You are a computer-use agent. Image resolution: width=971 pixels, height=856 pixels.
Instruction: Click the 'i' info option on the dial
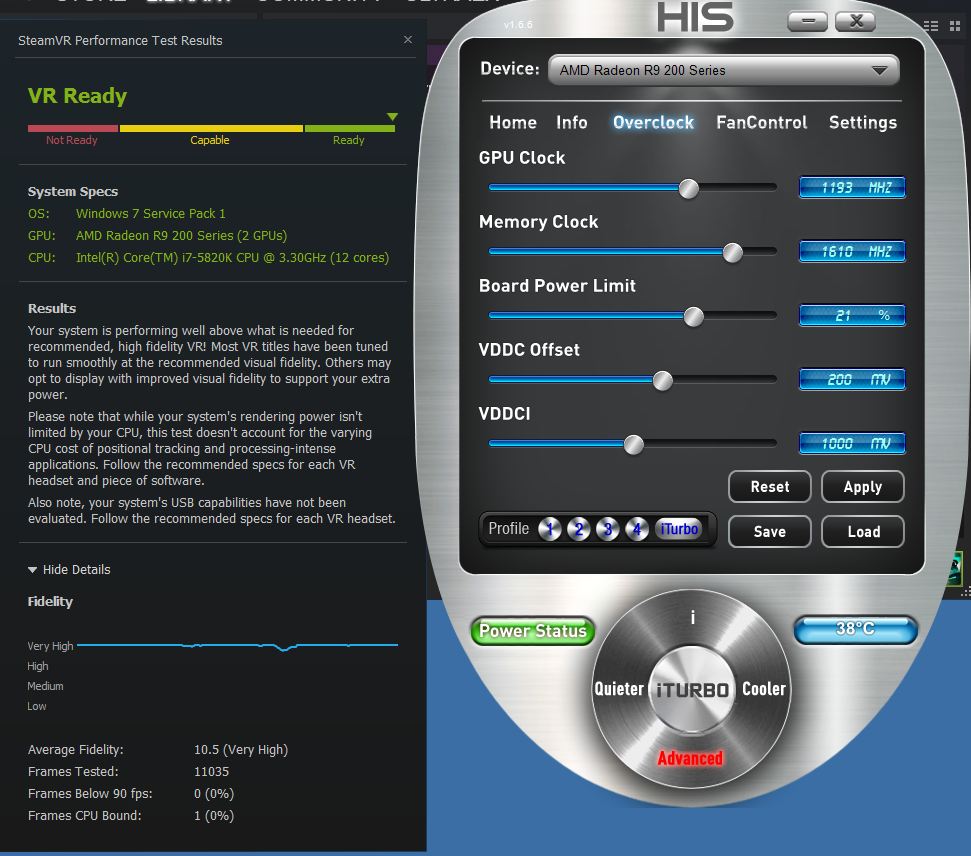tap(692, 617)
